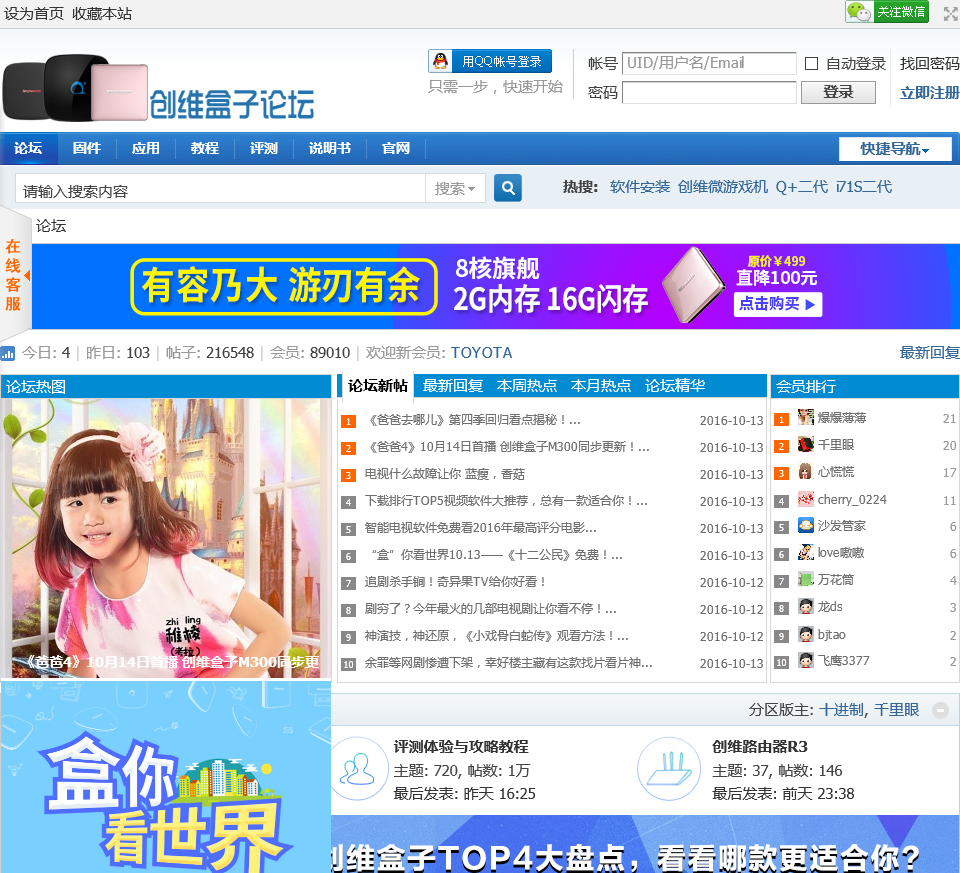Image resolution: width=960 pixels, height=873 pixels.
Task: Open the 在线客服 side tab
Action: point(13,275)
